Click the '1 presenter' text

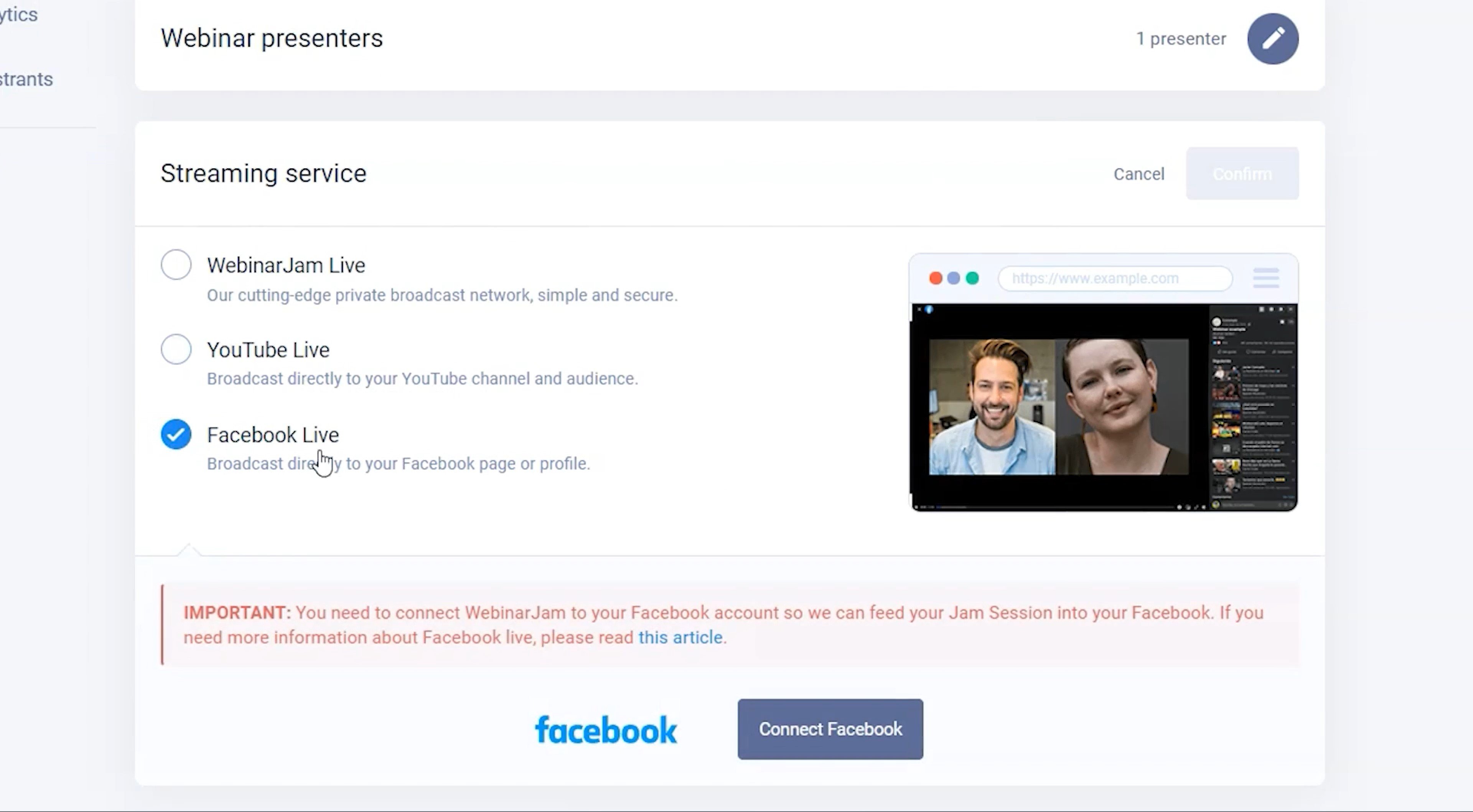coord(1181,39)
